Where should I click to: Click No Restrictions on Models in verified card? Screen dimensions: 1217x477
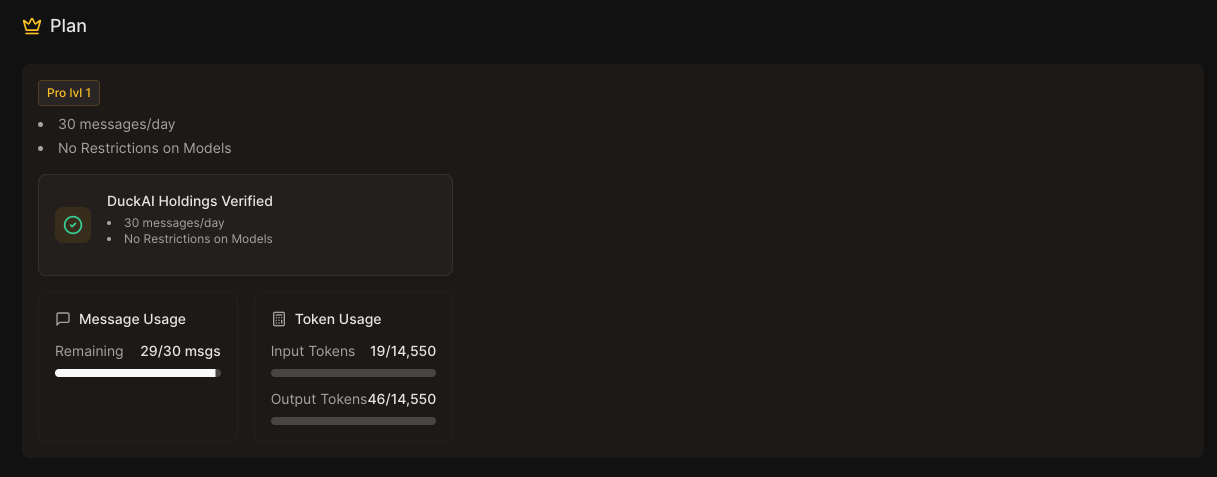pos(198,239)
